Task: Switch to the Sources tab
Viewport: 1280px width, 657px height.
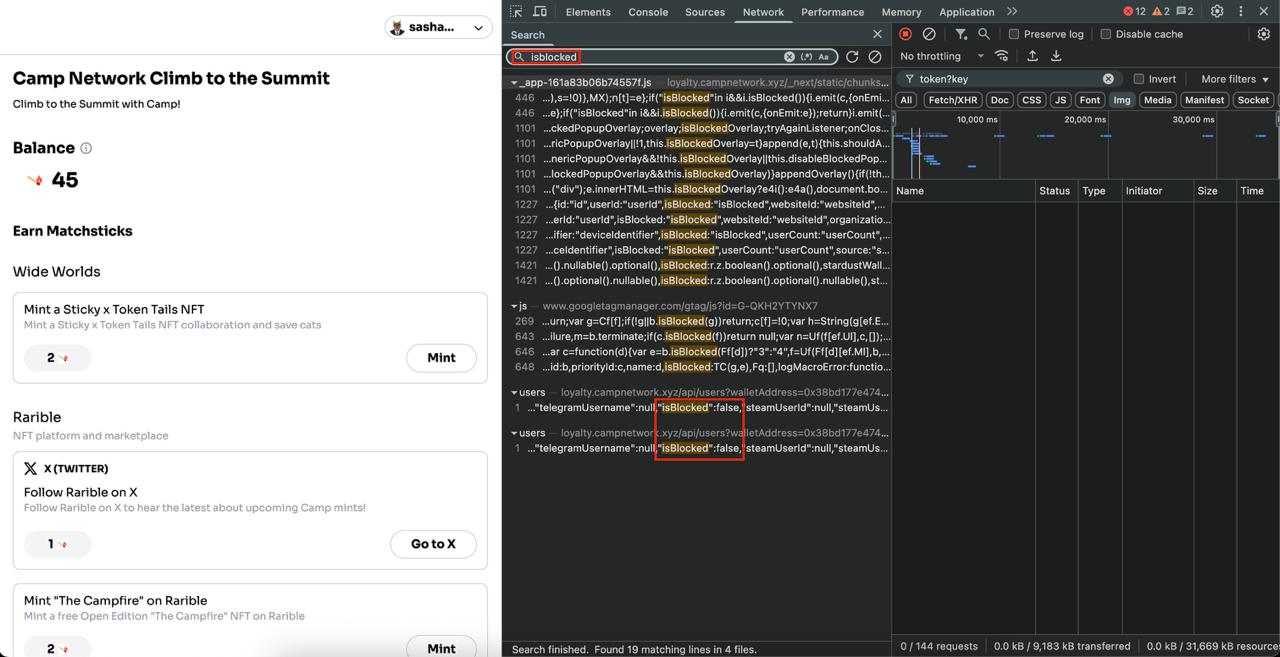Action: [x=705, y=12]
